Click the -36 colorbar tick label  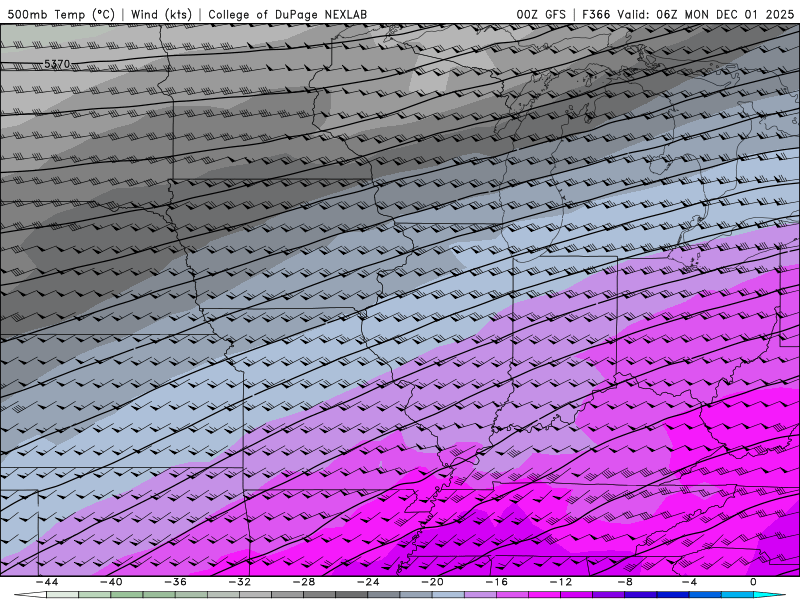click(x=175, y=582)
